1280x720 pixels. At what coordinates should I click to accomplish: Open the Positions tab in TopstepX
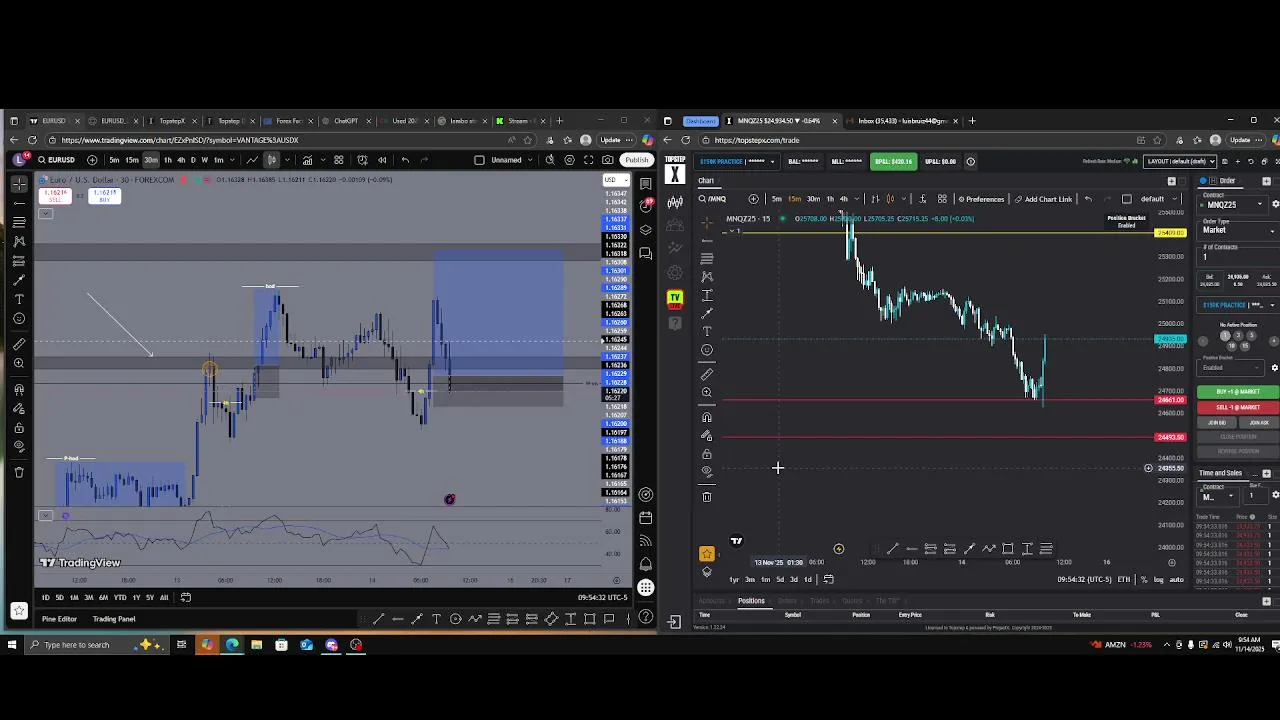[x=751, y=601]
